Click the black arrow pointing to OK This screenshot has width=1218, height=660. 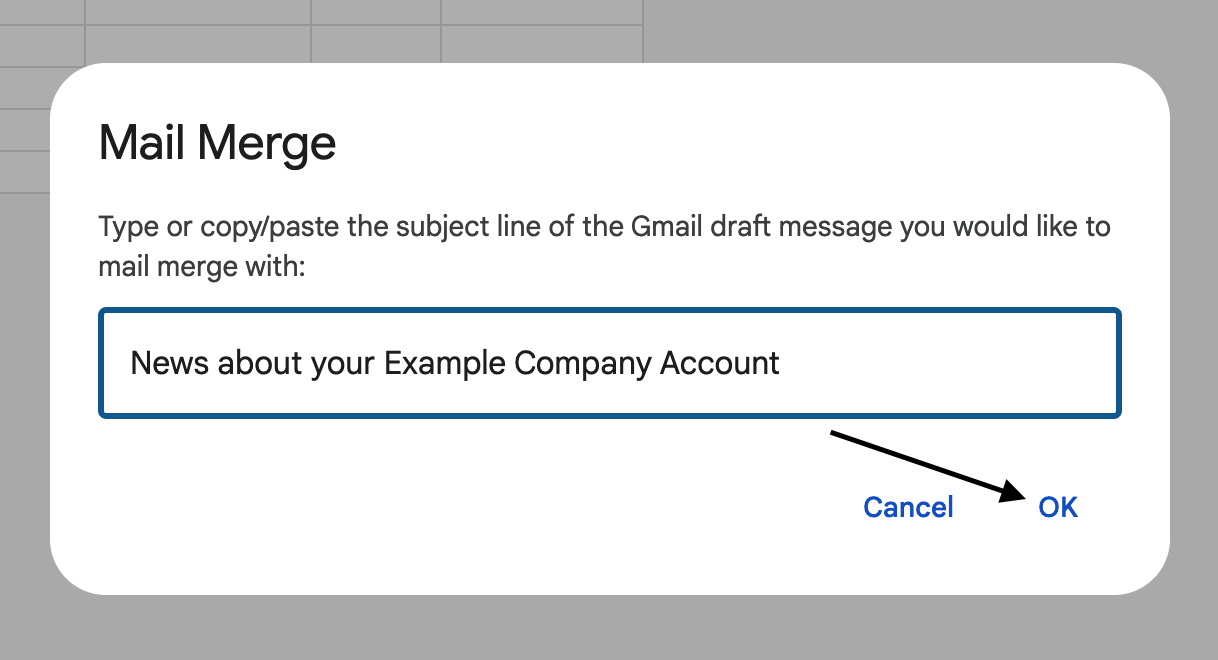click(925, 462)
